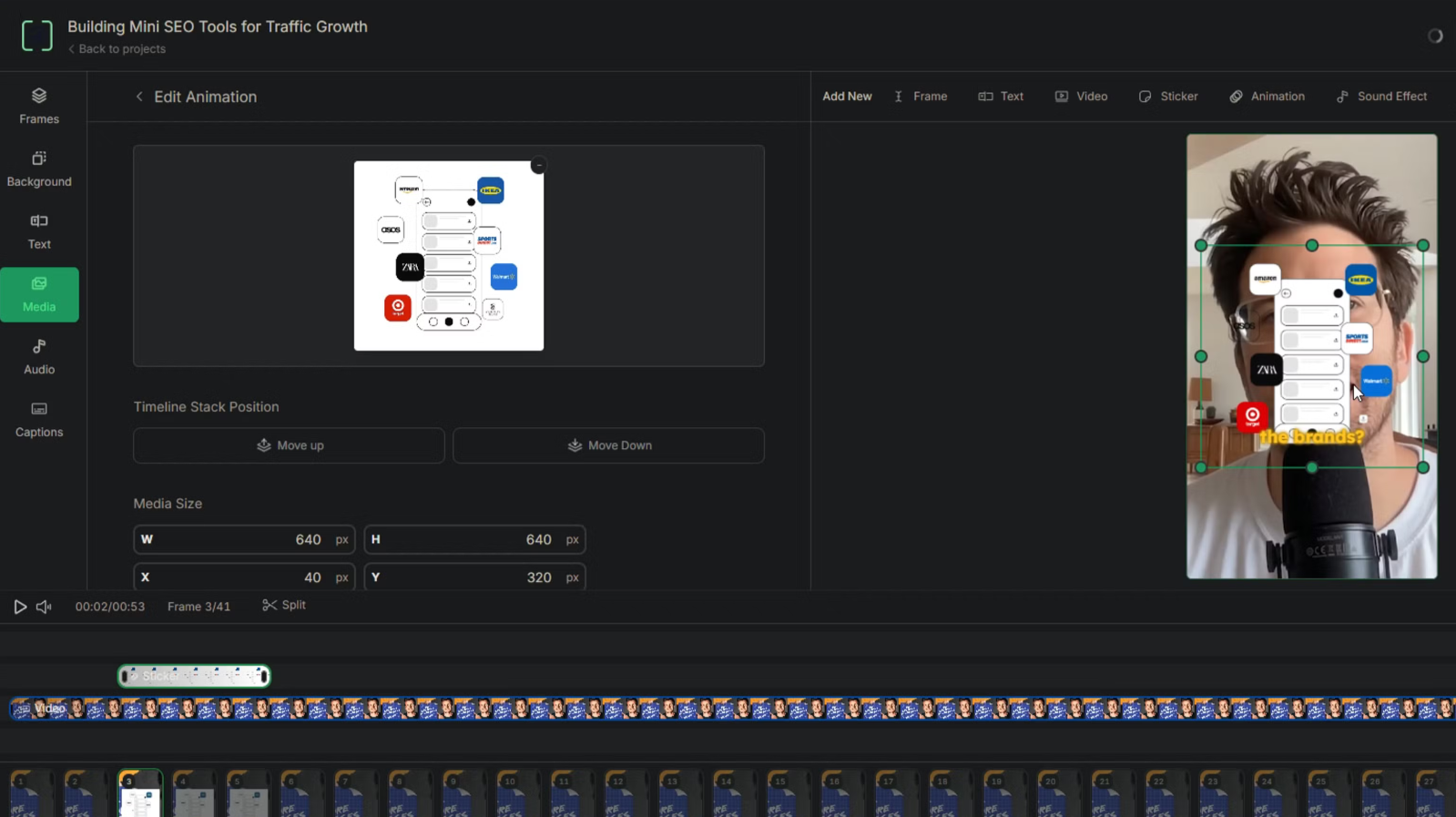Image resolution: width=1456 pixels, height=817 pixels.
Task: Select the Sticker clip on timeline
Action: pos(194,676)
